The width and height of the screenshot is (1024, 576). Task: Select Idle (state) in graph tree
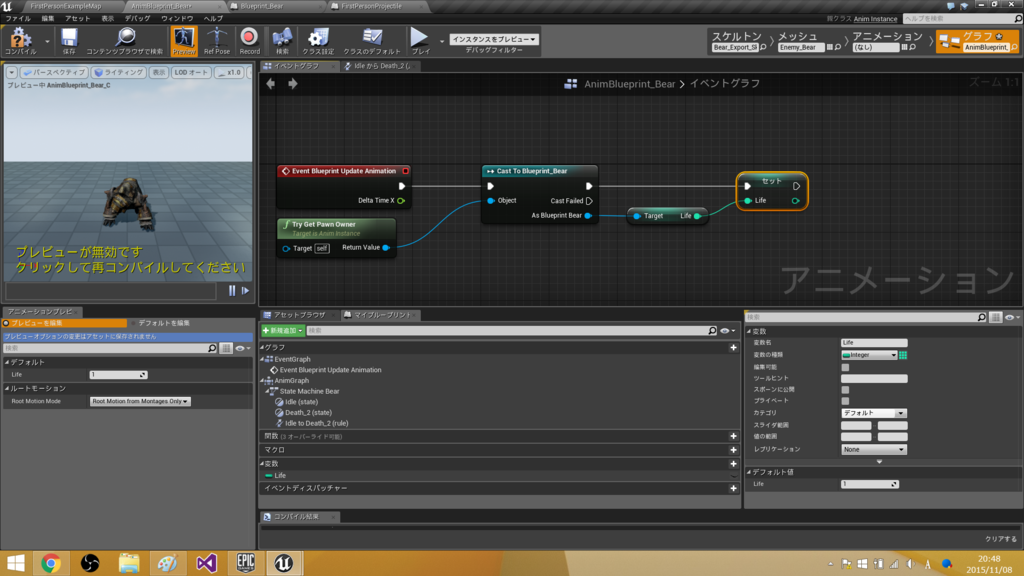[x=301, y=402]
